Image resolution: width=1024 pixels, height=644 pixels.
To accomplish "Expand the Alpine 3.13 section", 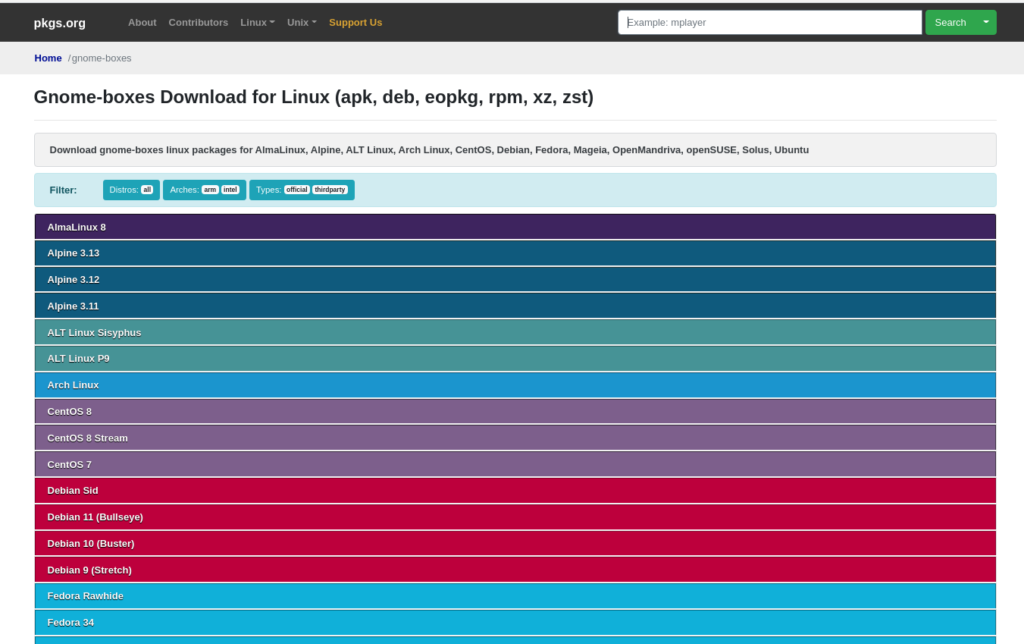I will (515, 253).
